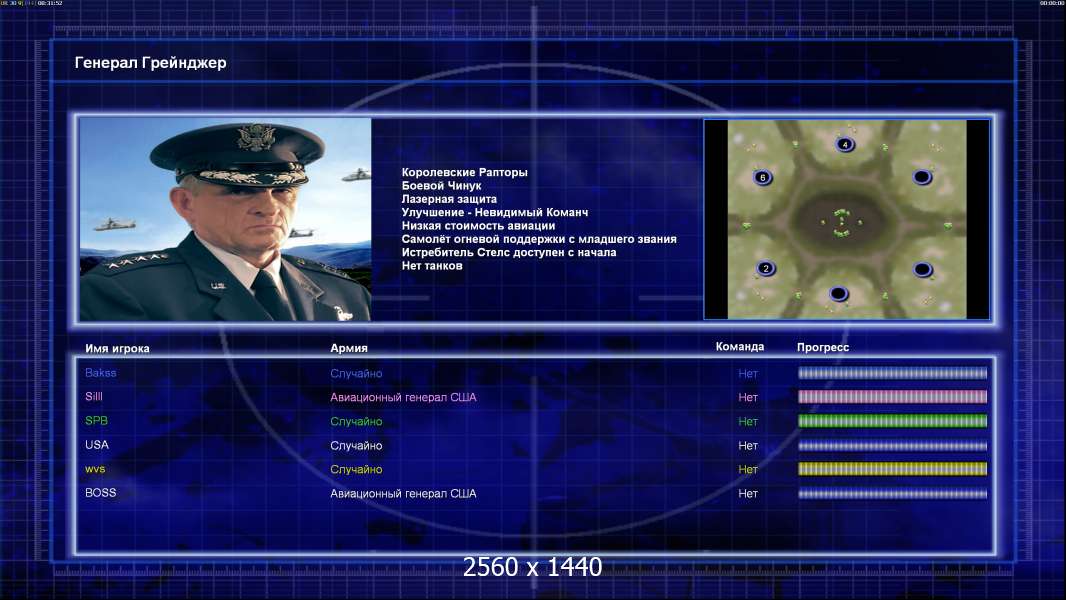
Task: Select player name "Silll"
Action: tap(94, 397)
